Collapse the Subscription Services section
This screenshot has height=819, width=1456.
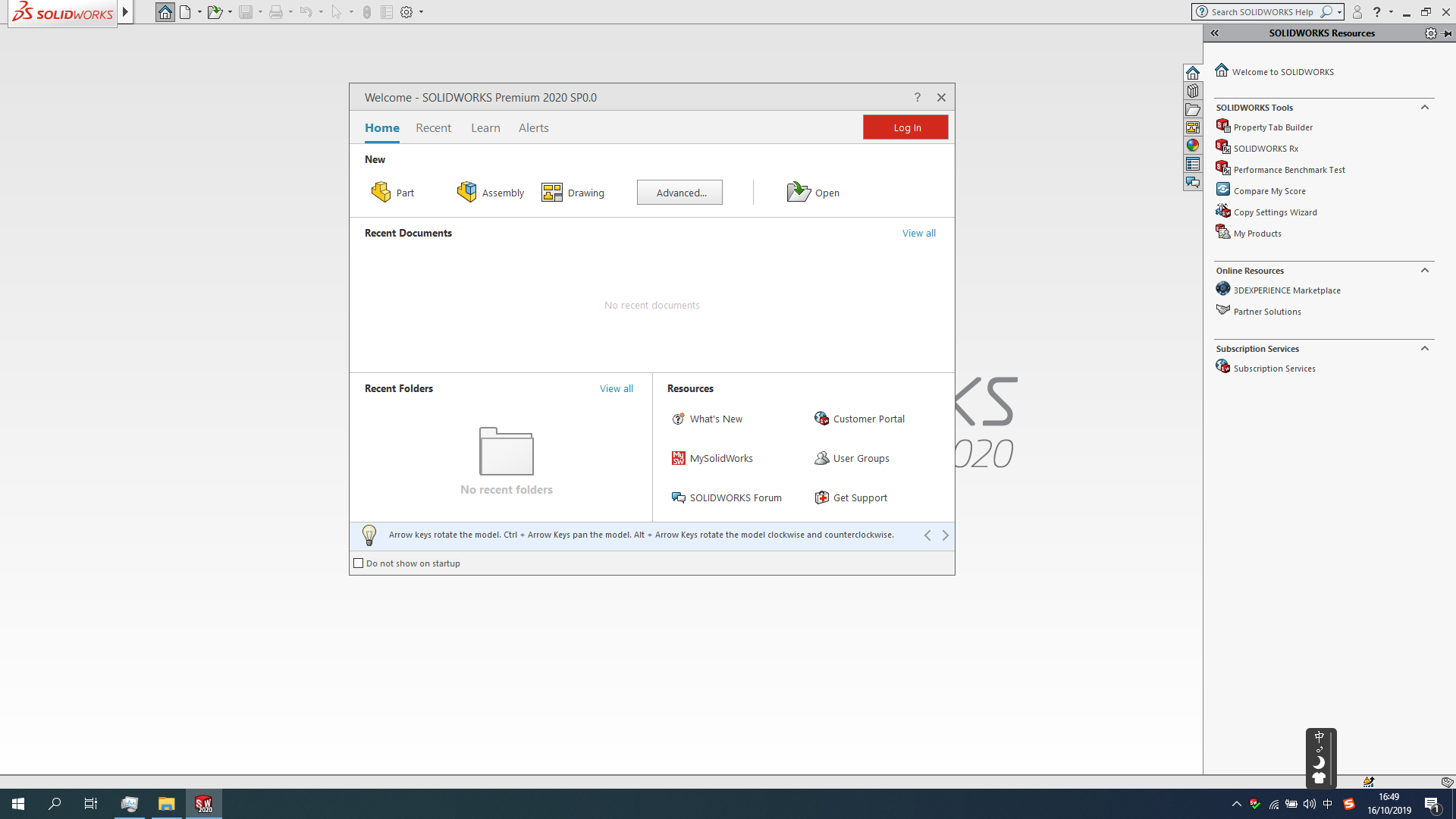pyautogui.click(x=1425, y=348)
